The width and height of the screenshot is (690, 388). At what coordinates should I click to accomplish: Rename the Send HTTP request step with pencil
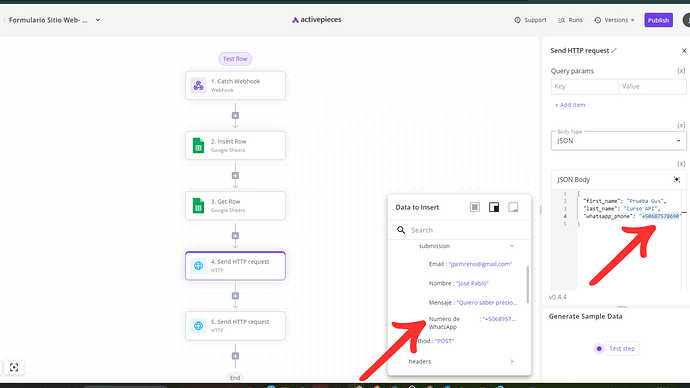614,51
